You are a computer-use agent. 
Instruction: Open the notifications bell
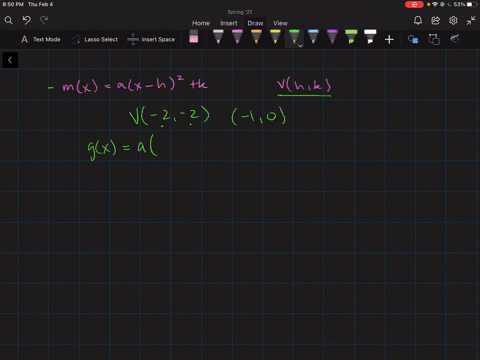tap(418, 21)
